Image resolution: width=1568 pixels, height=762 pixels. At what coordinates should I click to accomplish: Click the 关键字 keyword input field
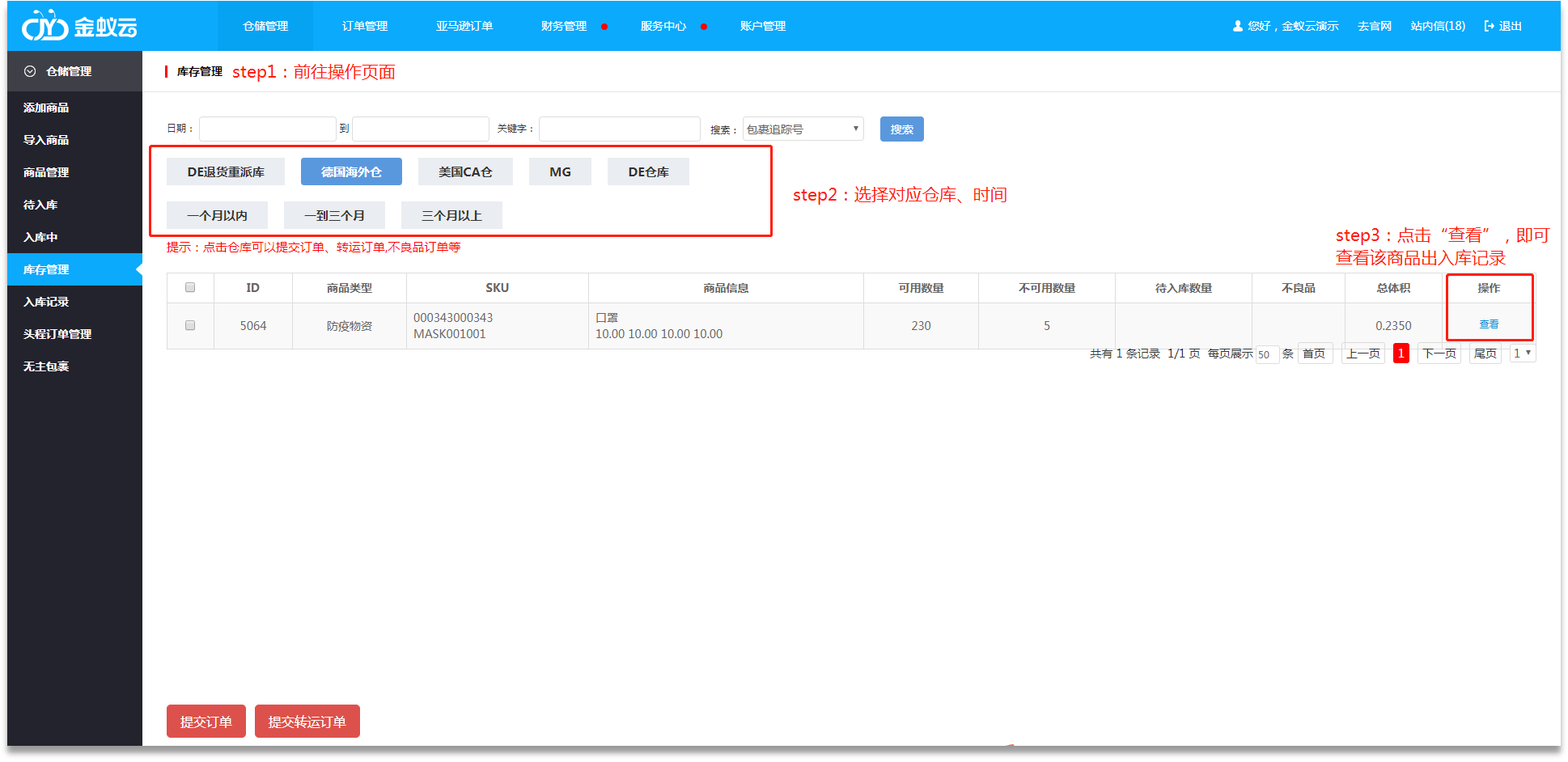tap(619, 129)
